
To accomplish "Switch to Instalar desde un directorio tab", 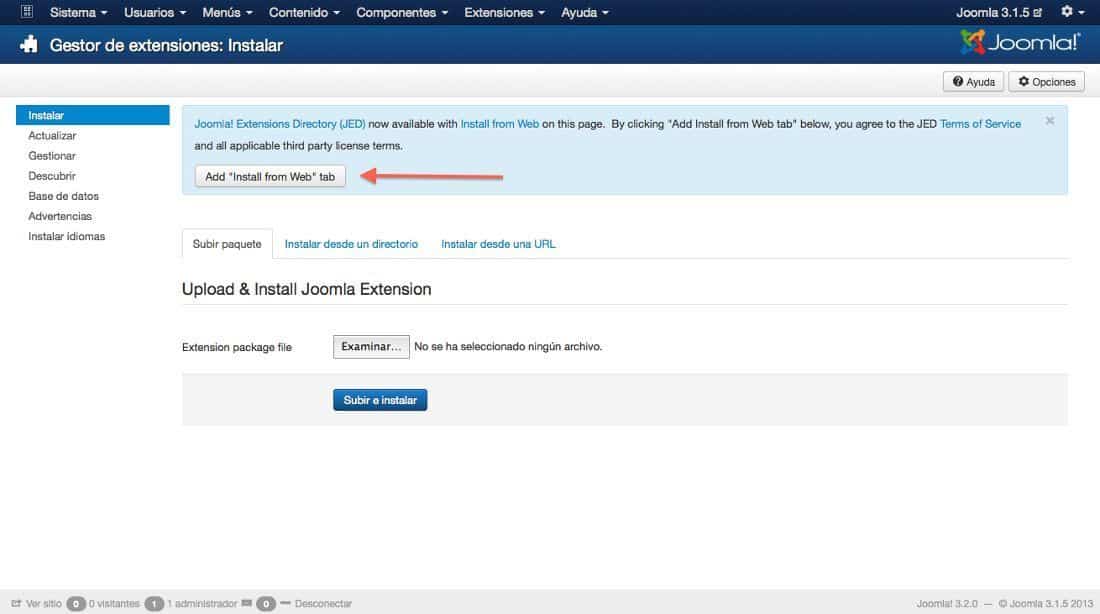I will [x=351, y=244].
